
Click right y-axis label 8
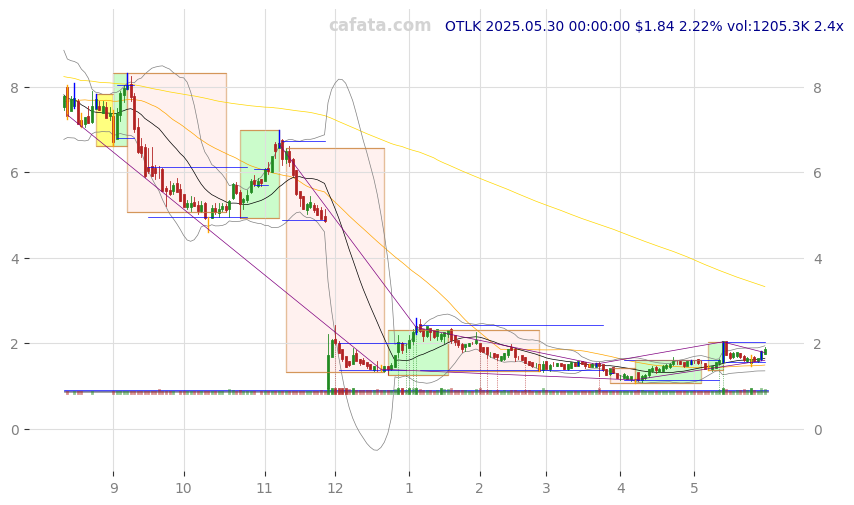[817, 88]
